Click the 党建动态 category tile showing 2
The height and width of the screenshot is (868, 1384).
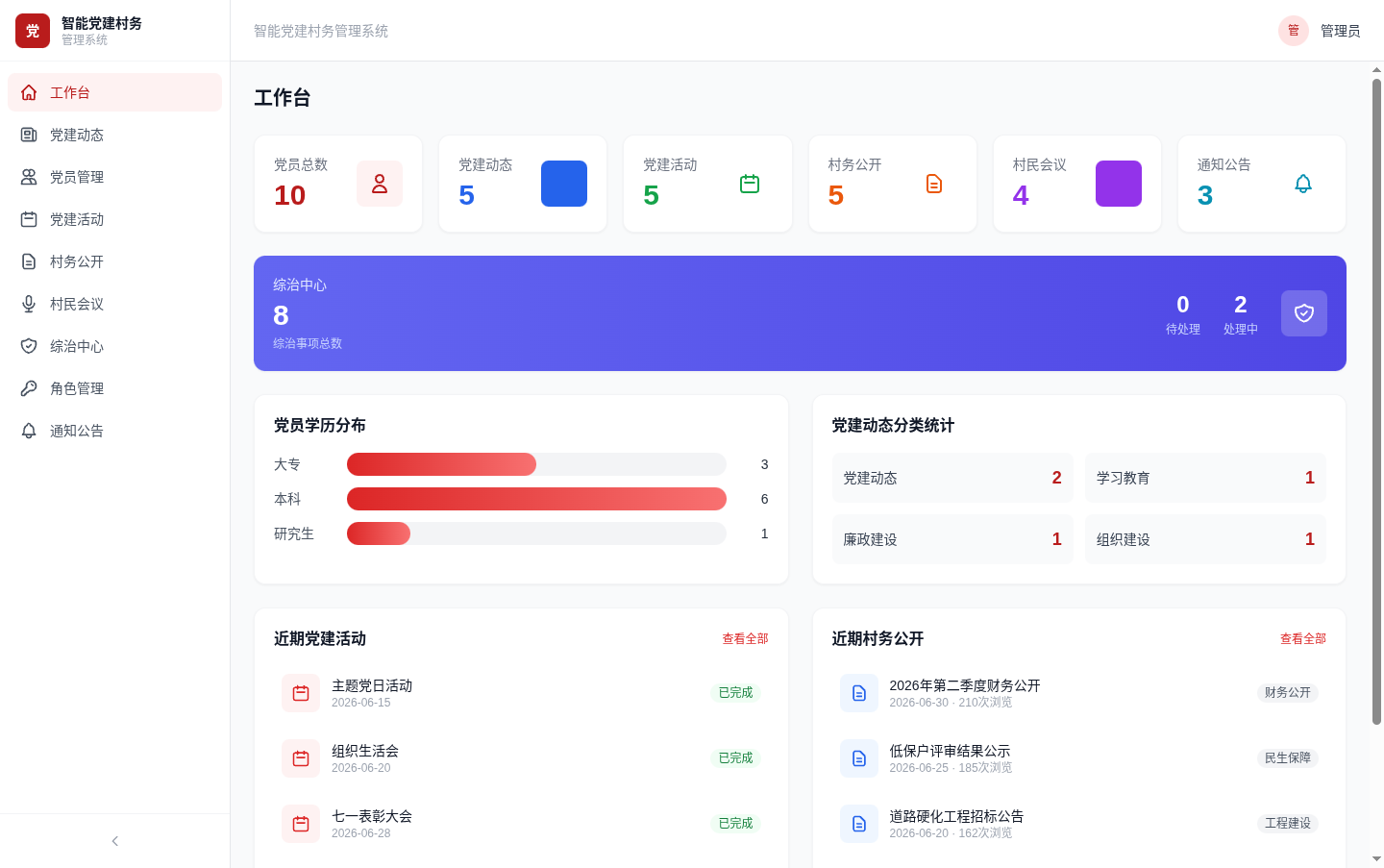(952, 478)
